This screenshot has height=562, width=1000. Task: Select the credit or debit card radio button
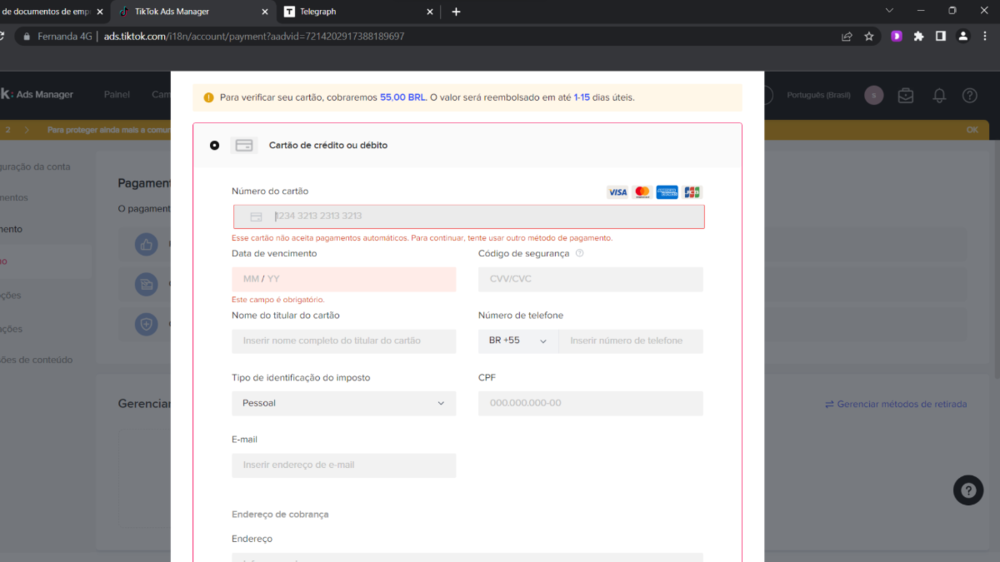click(x=214, y=145)
